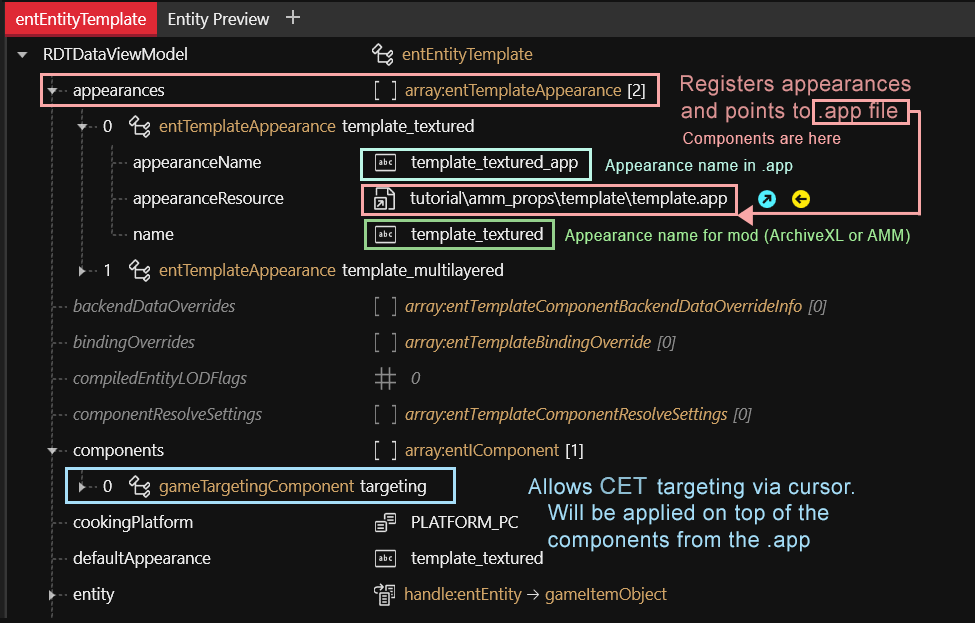Expand the template_multilayered appearance entry
This screenshot has height=623, width=975.
[83, 270]
